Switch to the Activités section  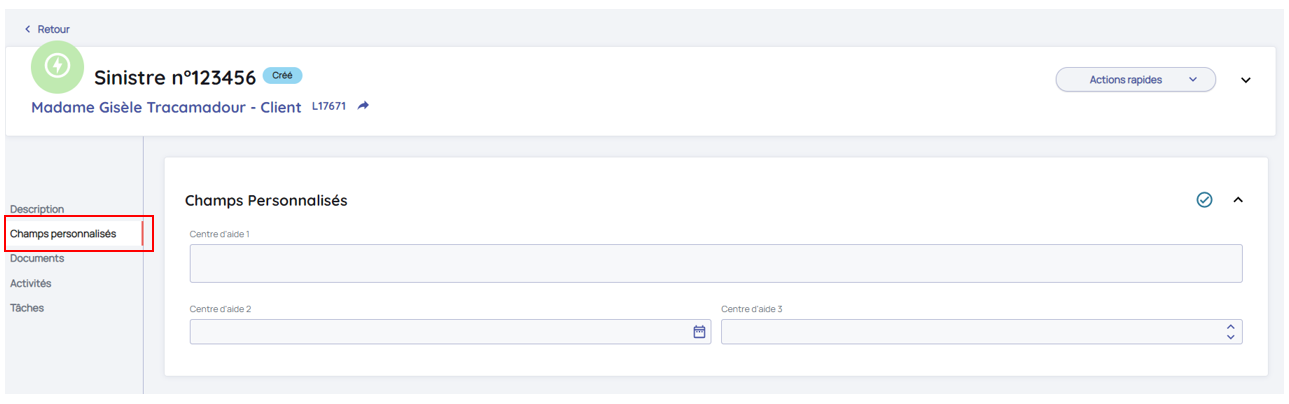(31, 283)
